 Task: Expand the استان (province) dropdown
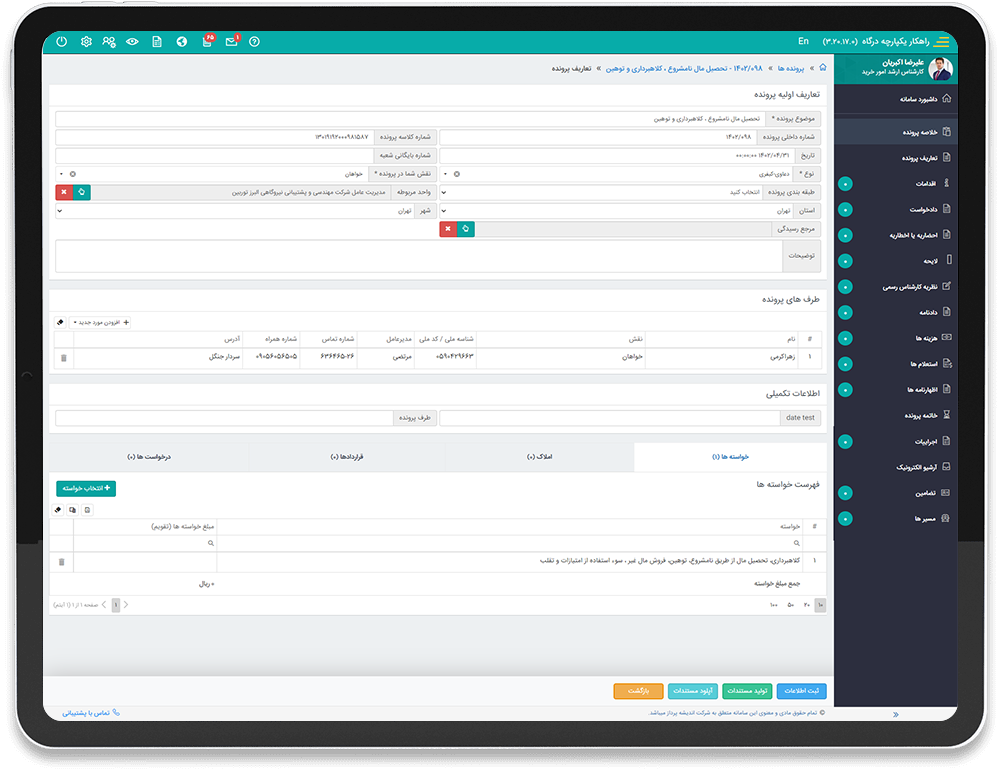pyautogui.click(x=630, y=211)
